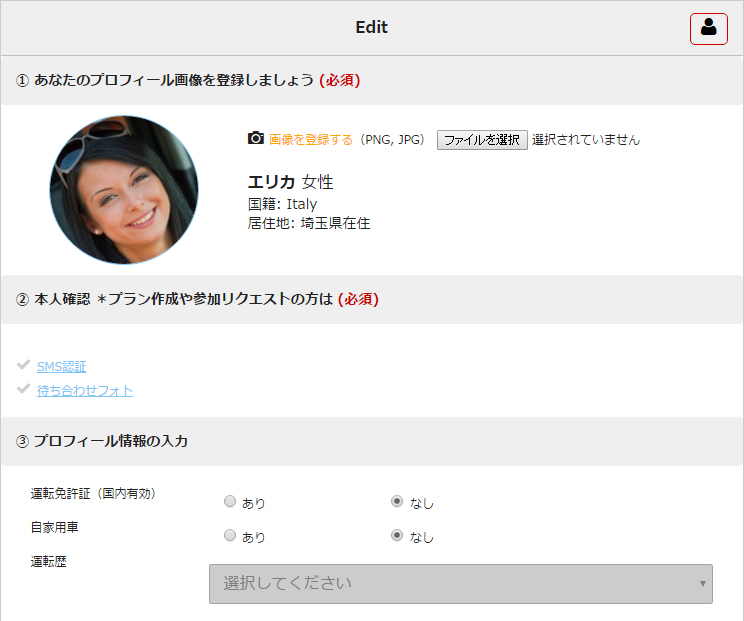744x621 pixels.
Task: Select なし for 自家用車
Action: click(x=397, y=536)
